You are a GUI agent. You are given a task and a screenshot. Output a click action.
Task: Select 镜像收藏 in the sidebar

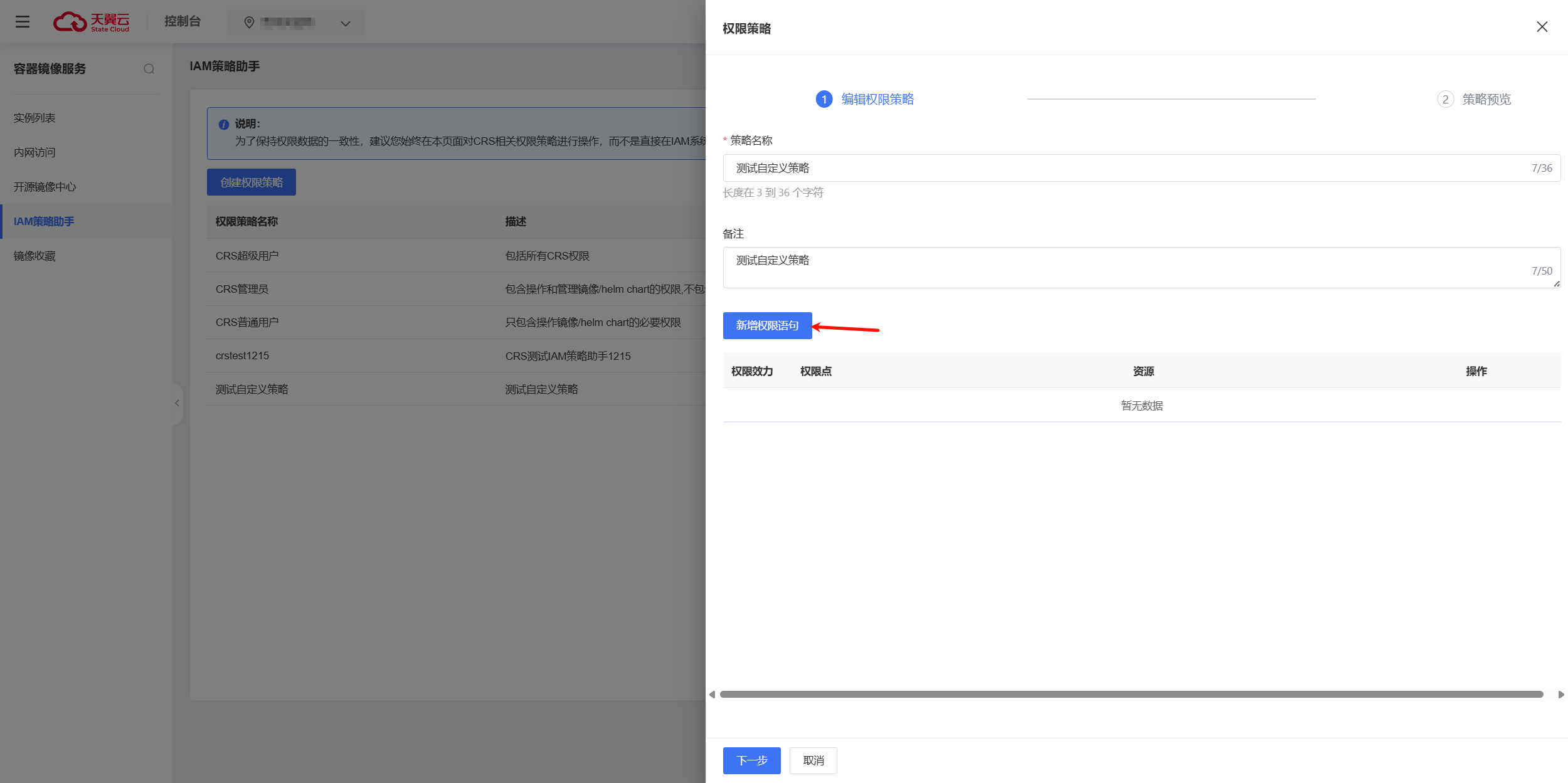(35, 256)
